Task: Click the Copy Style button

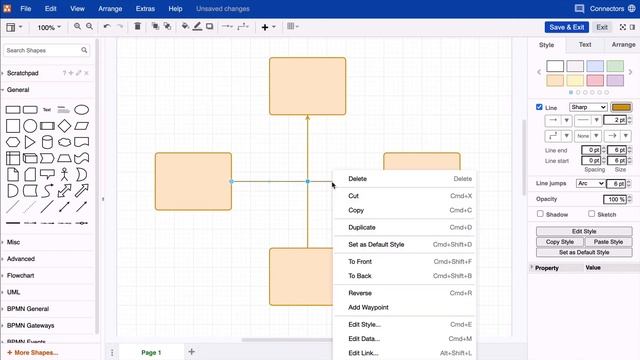Action: pyautogui.click(x=560, y=242)
